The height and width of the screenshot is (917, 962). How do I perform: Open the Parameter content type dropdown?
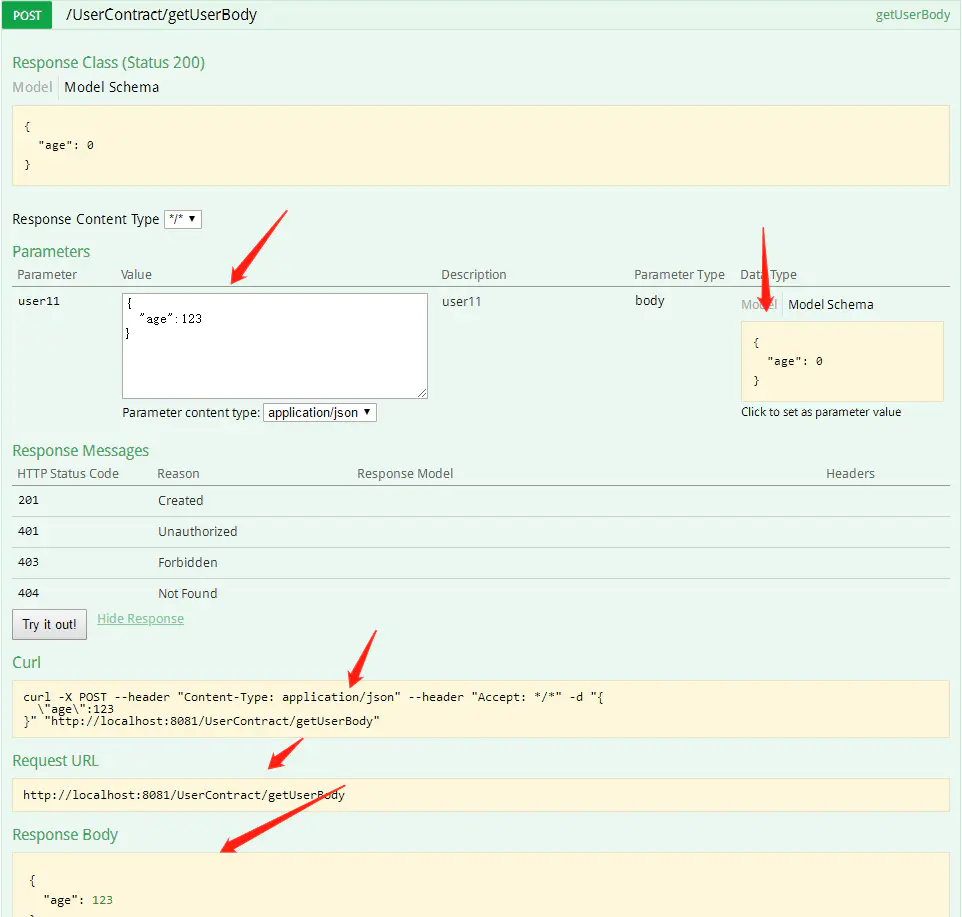pyautogui.click(x=320, y=413)
